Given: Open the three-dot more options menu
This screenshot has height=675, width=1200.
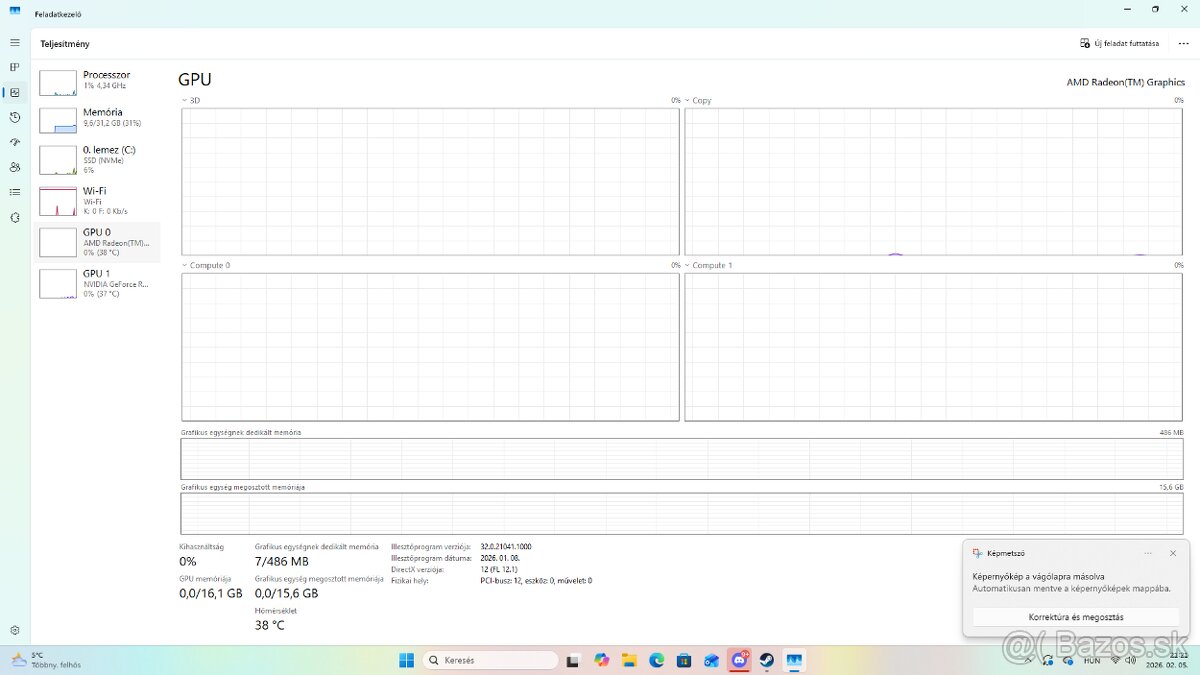Looking at the screenshot, I should 1183,44.
